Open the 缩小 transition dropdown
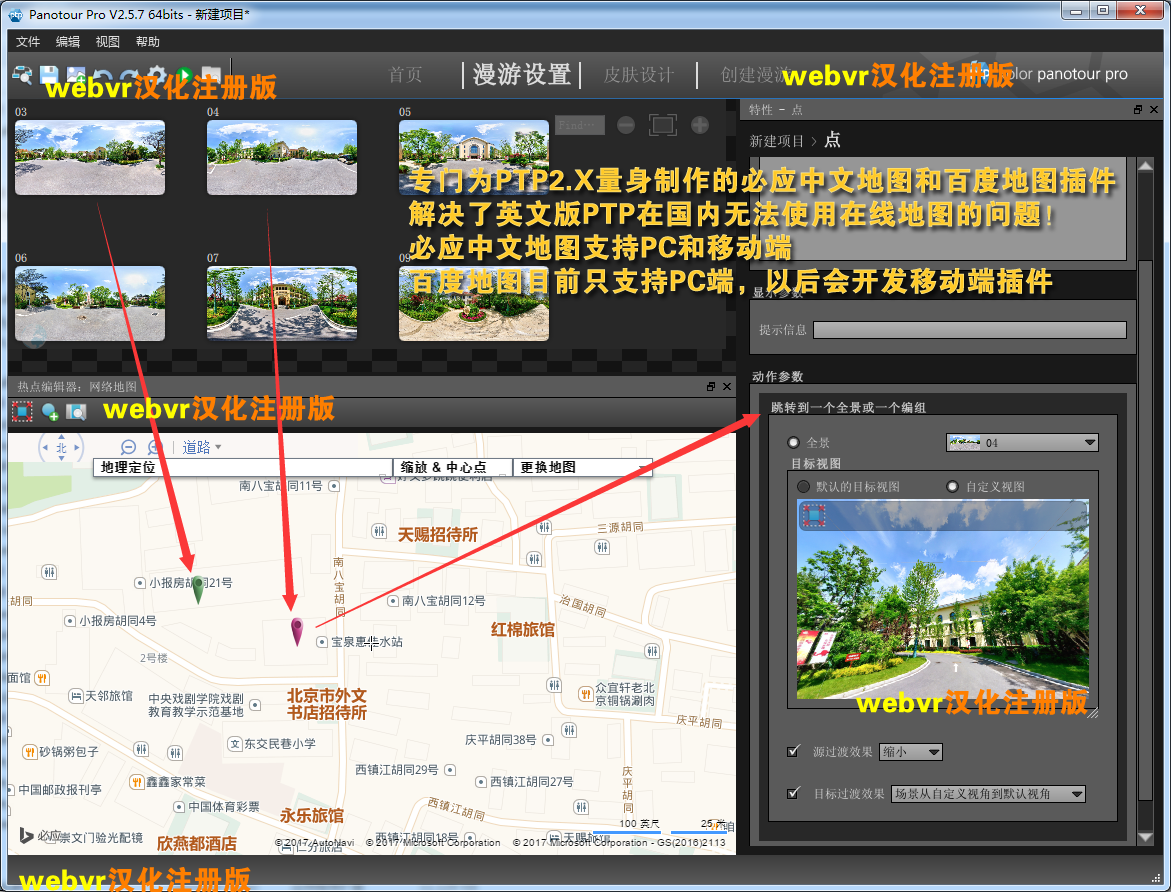The width and height of the screenshot is (1171, 892). pos(910,752)
